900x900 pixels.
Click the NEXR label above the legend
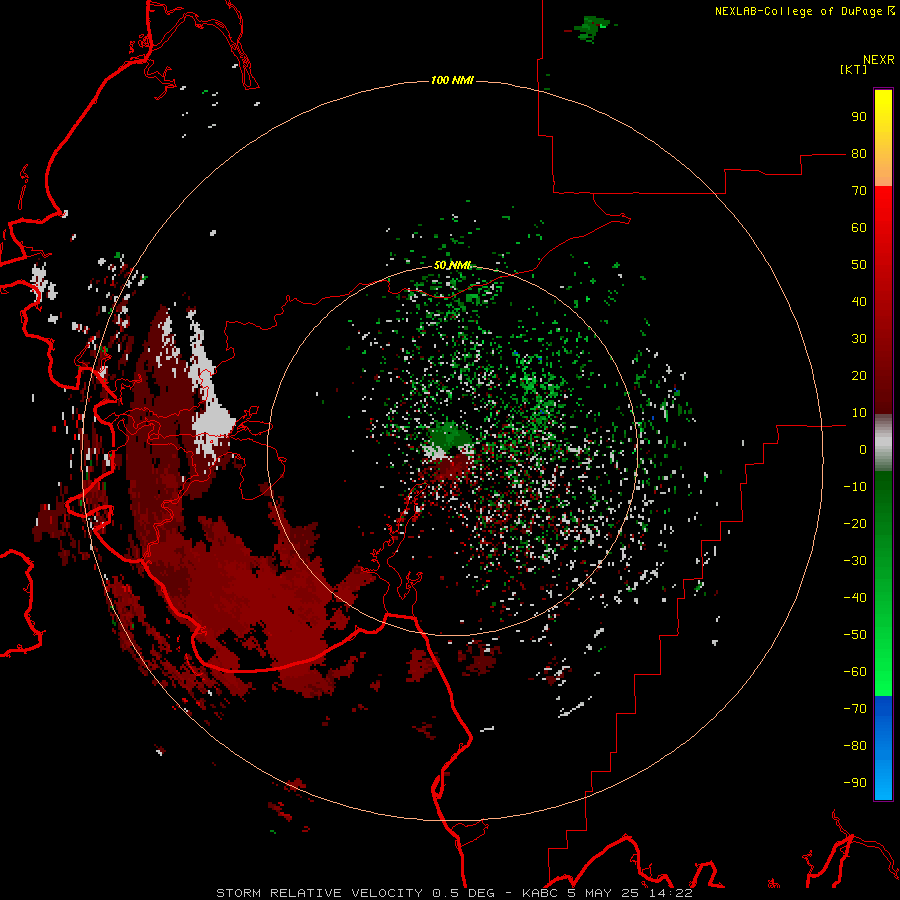(879, 60)
